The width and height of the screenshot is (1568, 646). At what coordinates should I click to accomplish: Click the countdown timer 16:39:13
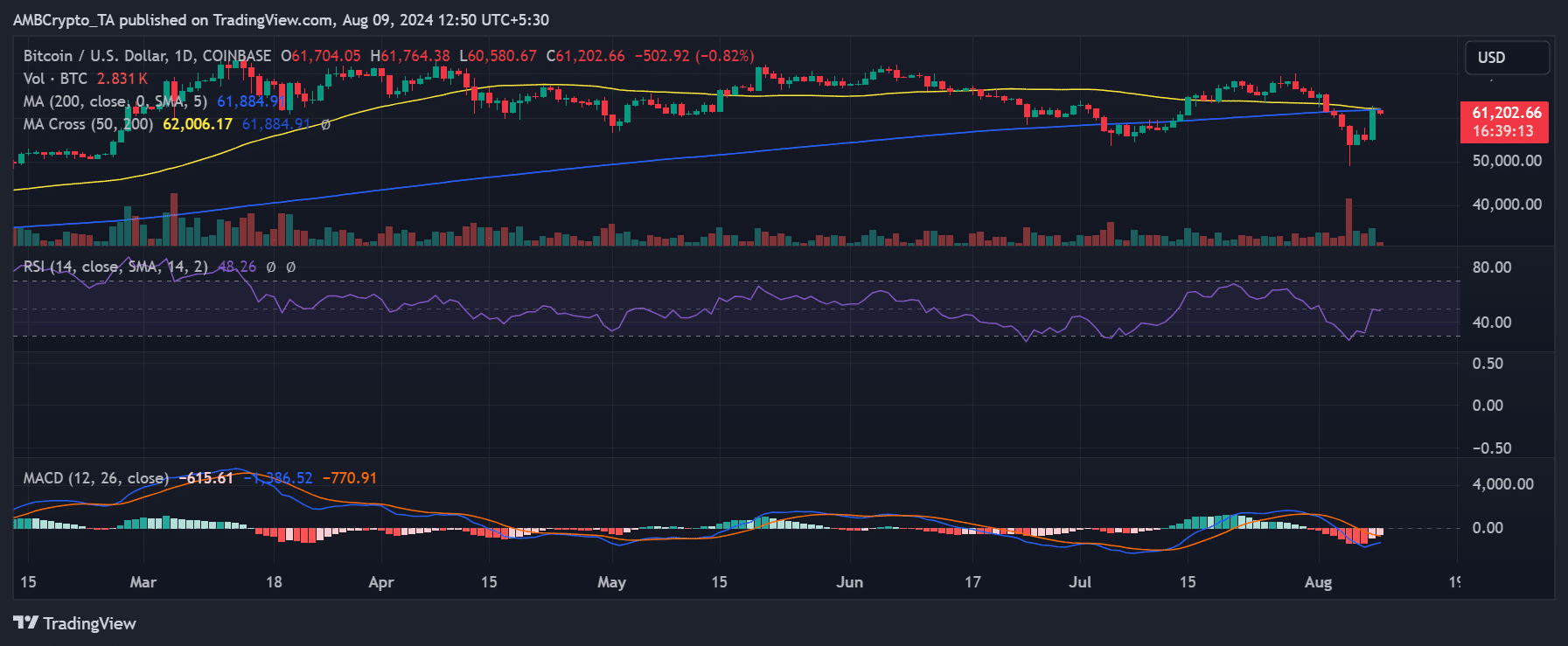coord(1503,131)
